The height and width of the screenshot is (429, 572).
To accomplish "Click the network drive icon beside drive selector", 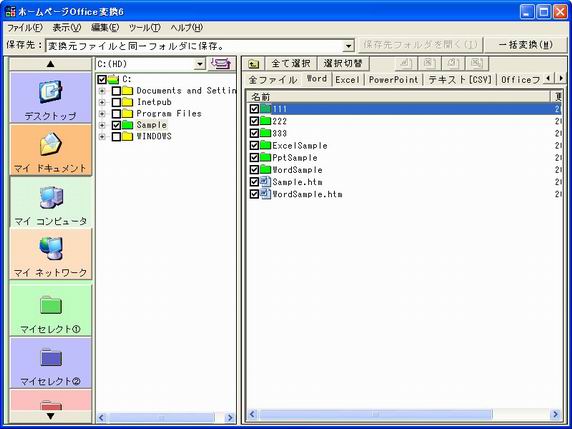I will coord(221,64).
